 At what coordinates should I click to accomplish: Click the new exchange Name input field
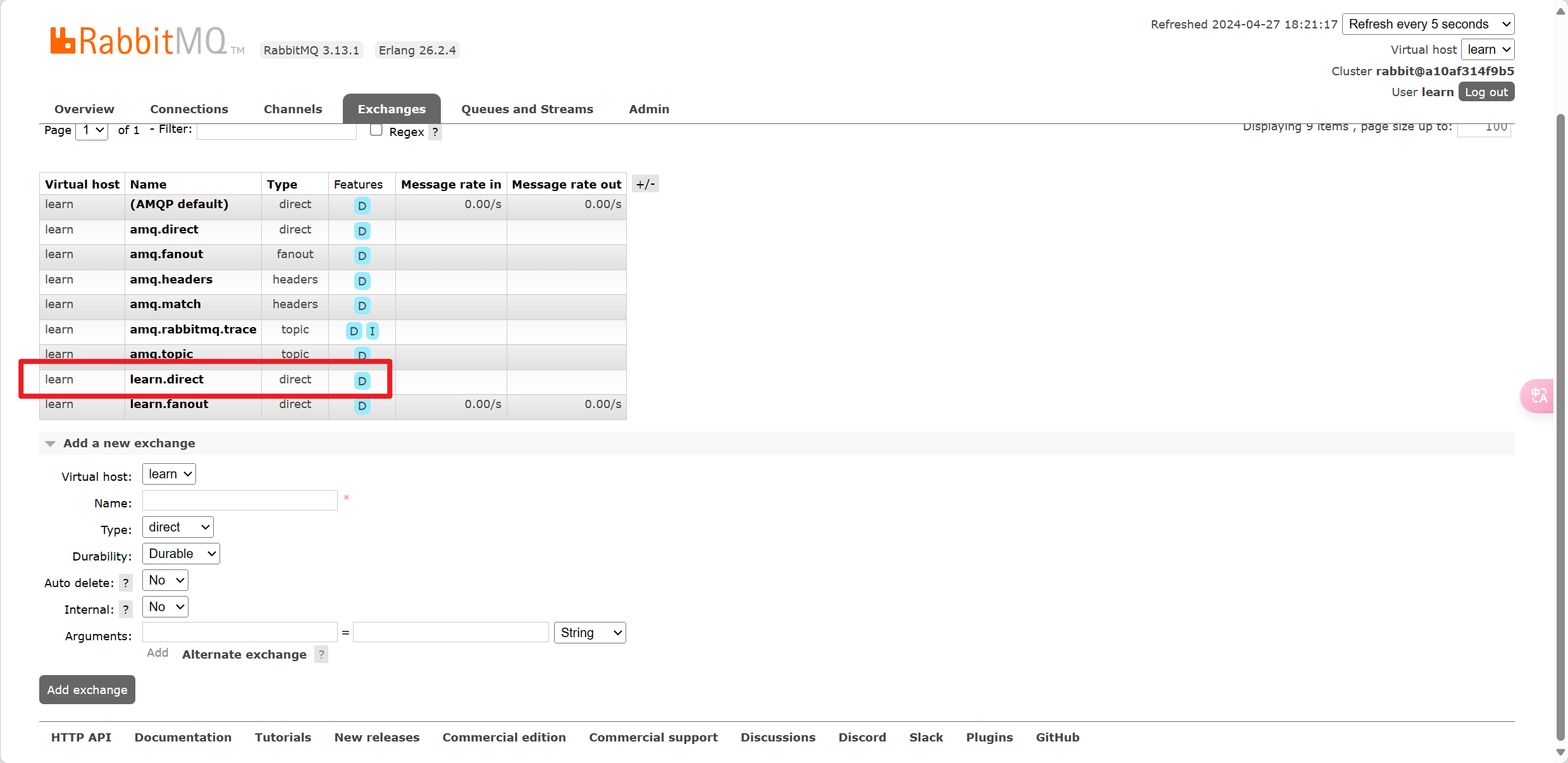click(x=240, y=500)
